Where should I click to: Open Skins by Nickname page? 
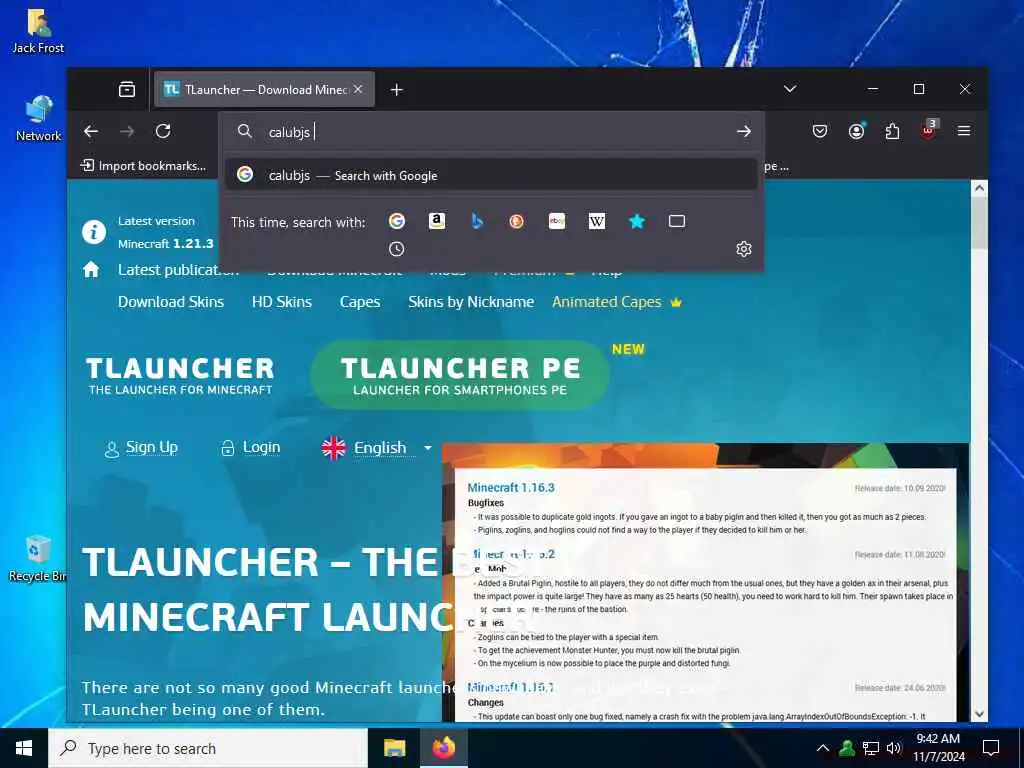coord(471,302)
